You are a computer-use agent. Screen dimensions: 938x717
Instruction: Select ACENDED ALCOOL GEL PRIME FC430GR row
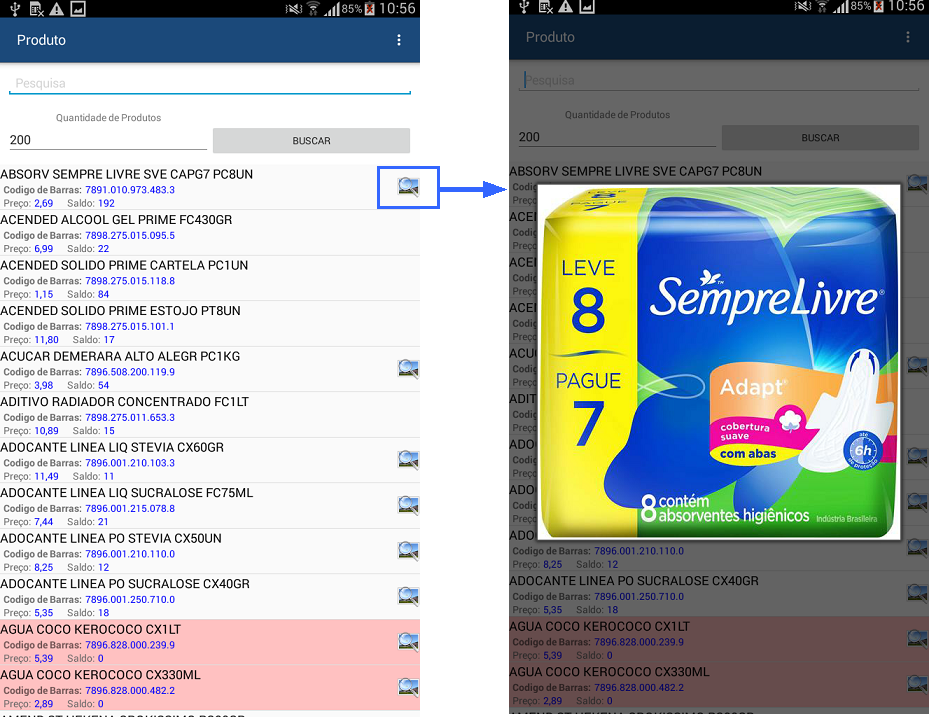click(209, 233)
